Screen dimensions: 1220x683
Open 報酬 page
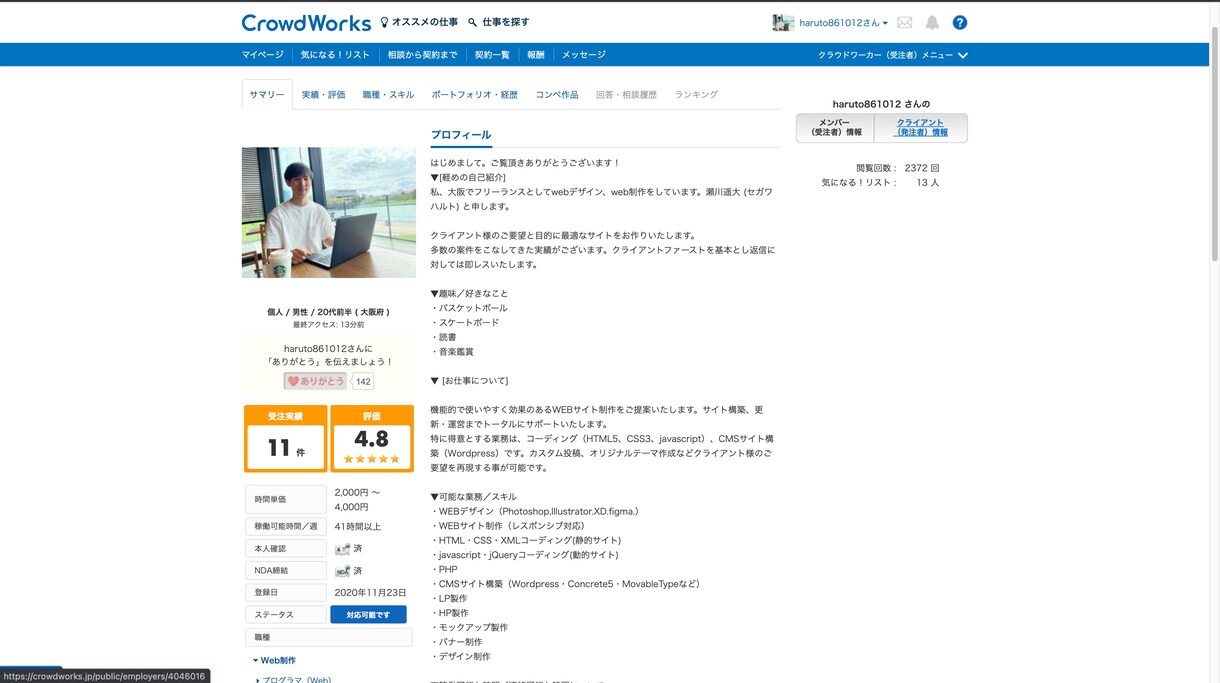[x=536, y=55]
